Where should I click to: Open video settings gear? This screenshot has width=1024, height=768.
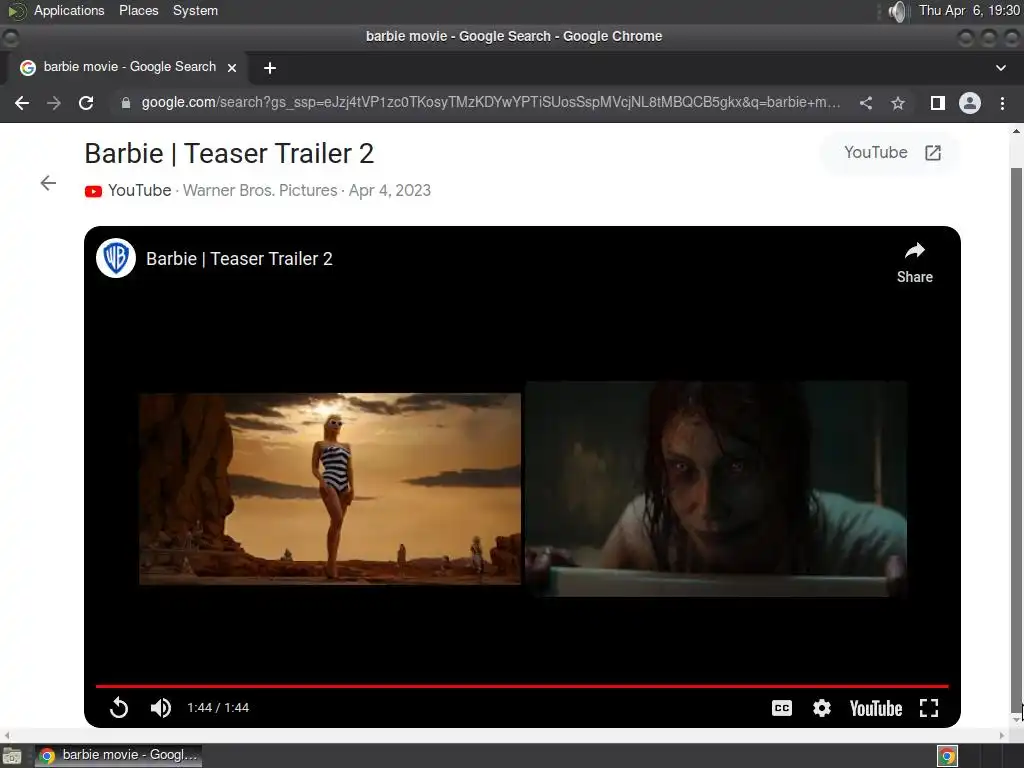pos(822,708)
